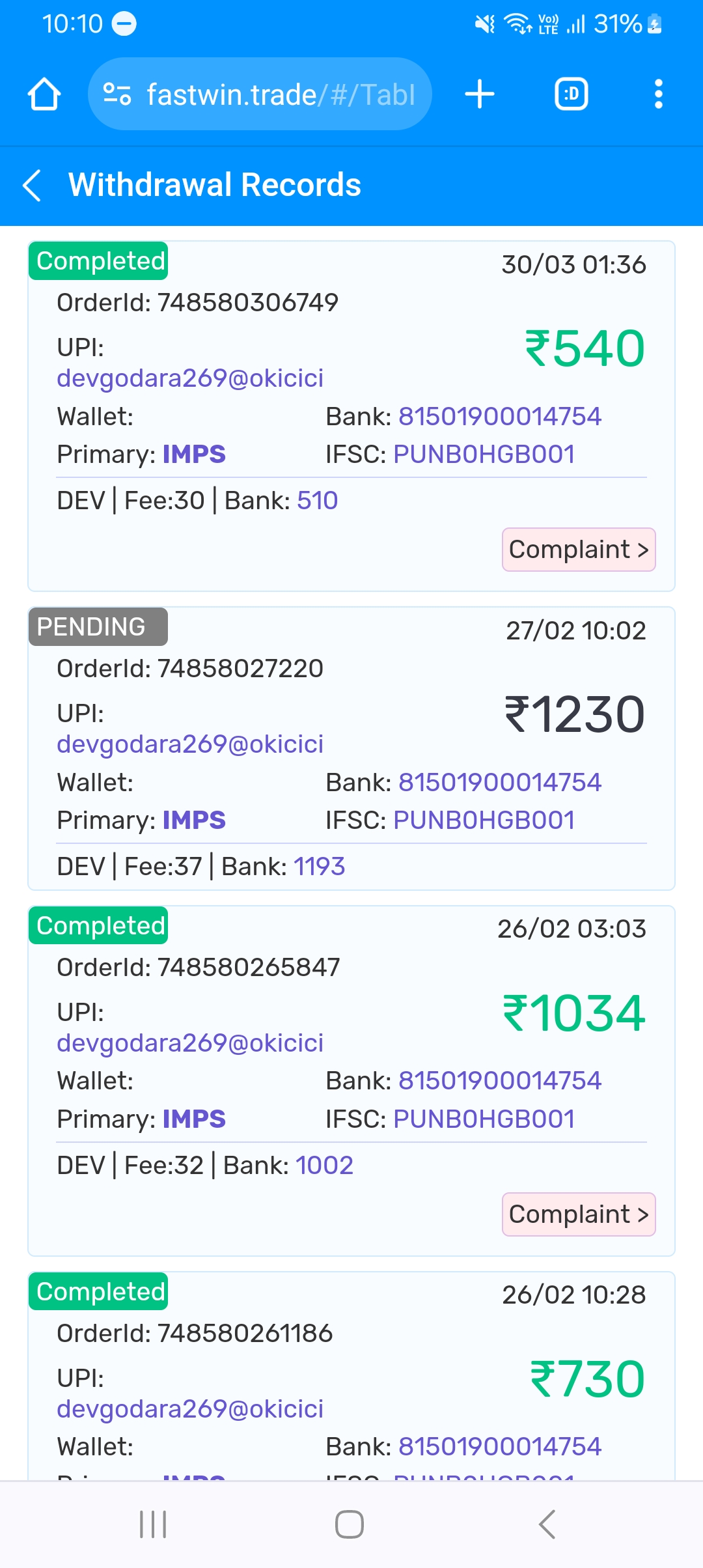The width and height of the screenshot is (703, 1568).
Task: Tap the Completed badge on 30/03 record
Action: (98, 261)
